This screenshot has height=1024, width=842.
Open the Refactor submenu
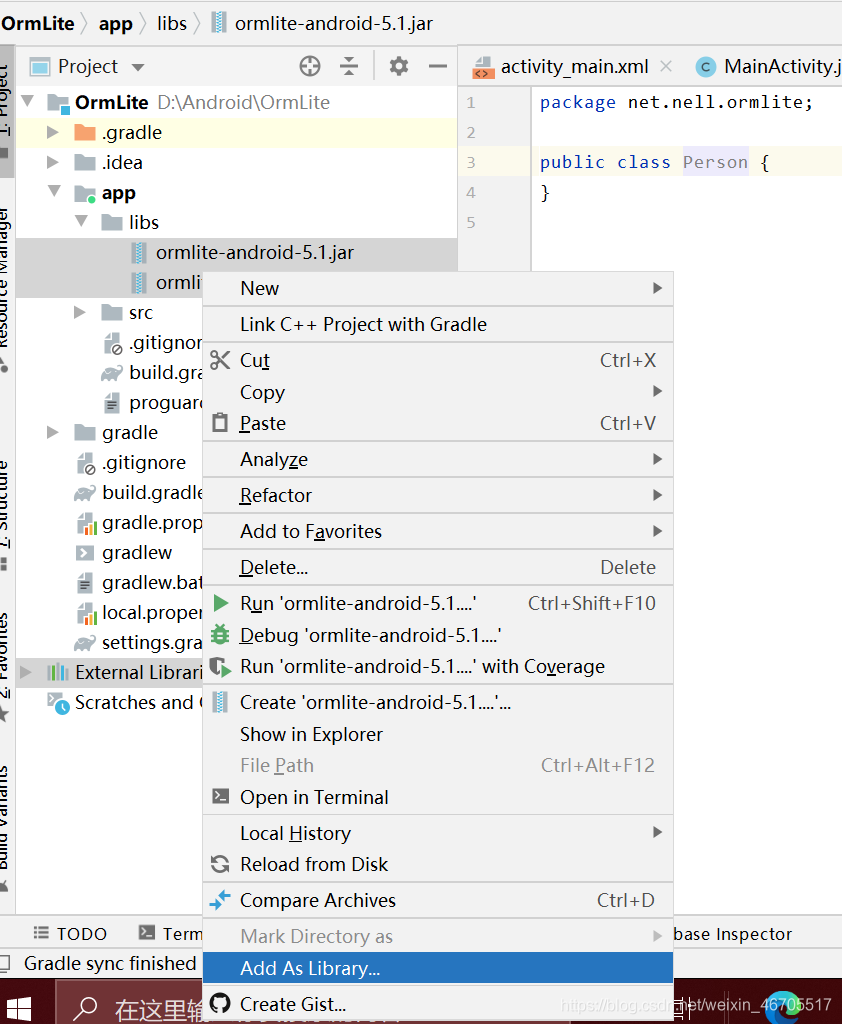(438, 495)
